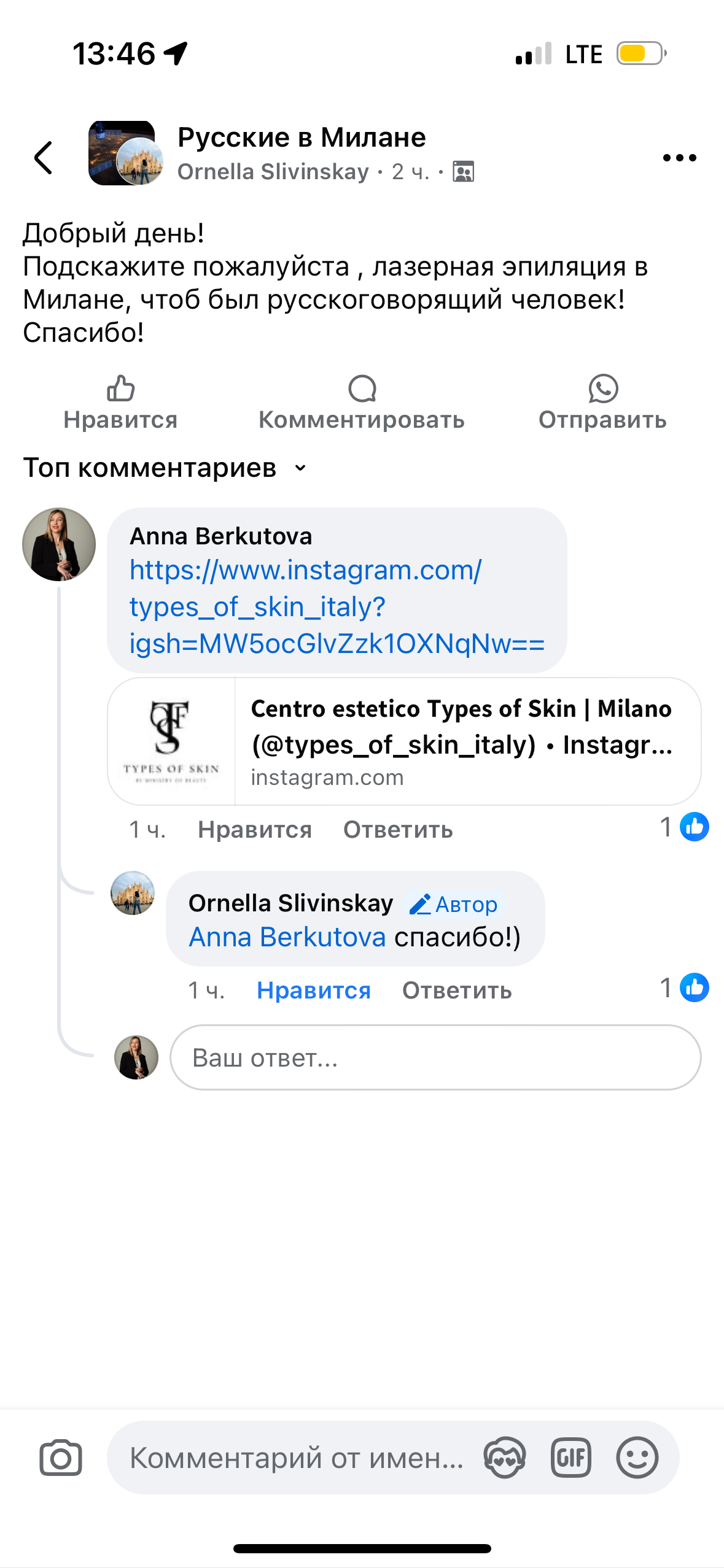Image resolution: width=724 pixels, height=1568 pixels.
Task: Tap the thumbs-up Like icon on post
Action: pyautogui.click(x=120, y=389)
